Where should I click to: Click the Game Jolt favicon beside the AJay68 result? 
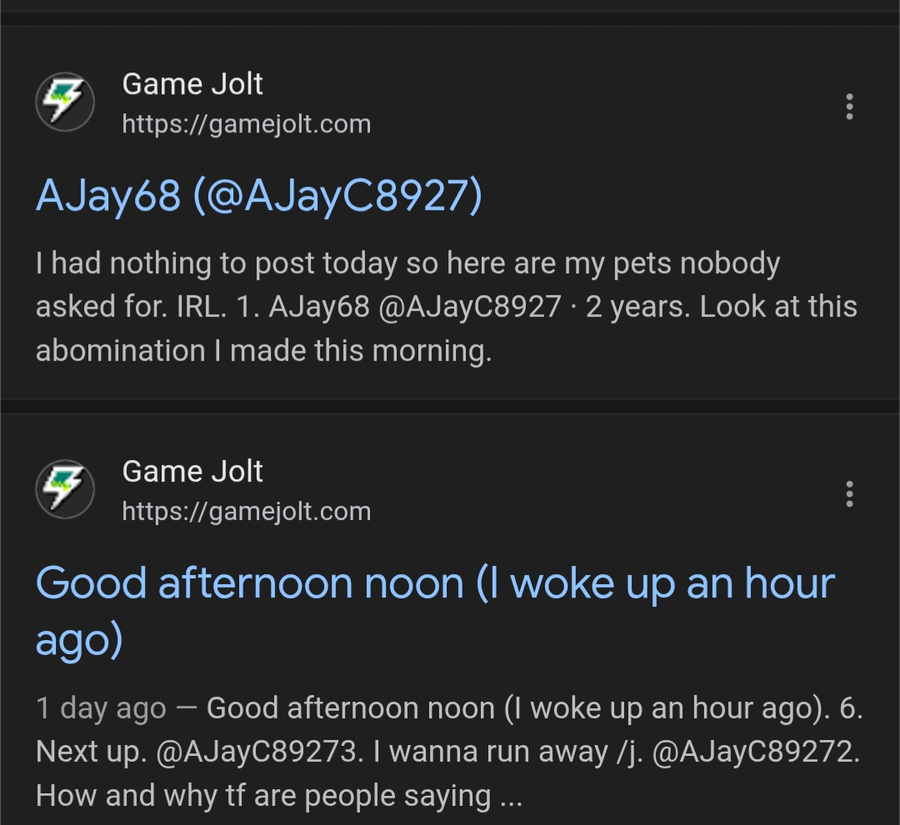coord(65,103)
